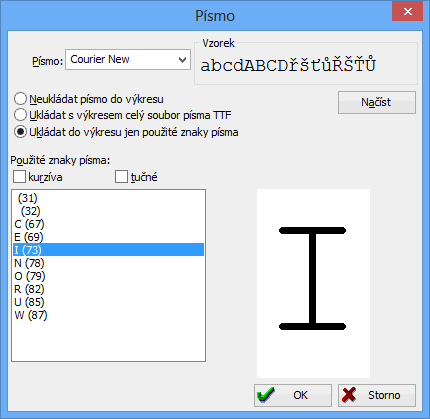430x419 pixels.
Task: Toggle the tučné checkbox
Action: tap(121, 177)
